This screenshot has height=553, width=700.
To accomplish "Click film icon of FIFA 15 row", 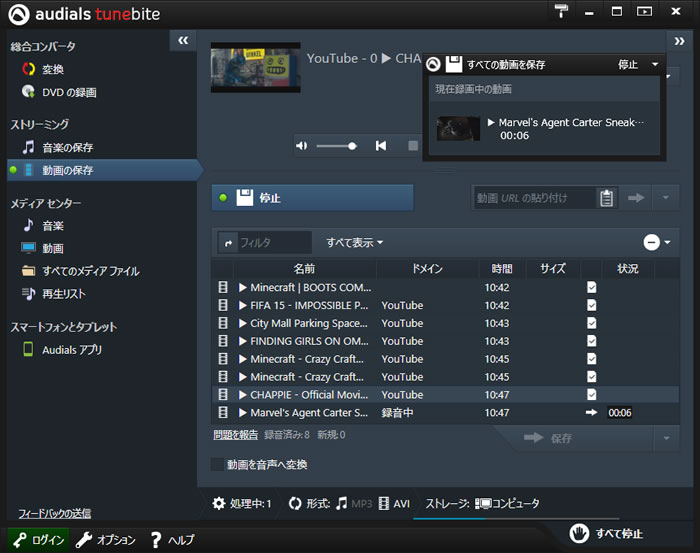I will point(223,305).
